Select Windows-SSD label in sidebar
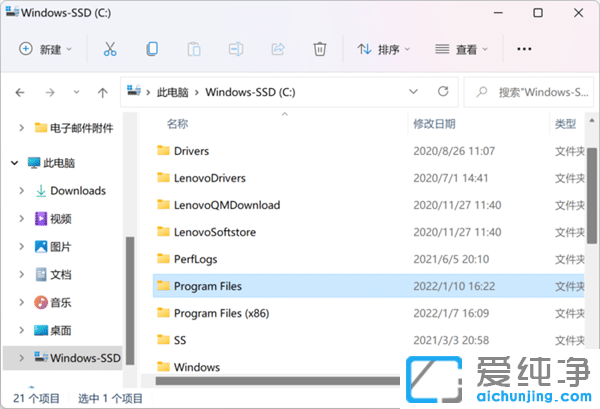Image resolution: width=600 pixels, height=409 pixels. [85, 358]
